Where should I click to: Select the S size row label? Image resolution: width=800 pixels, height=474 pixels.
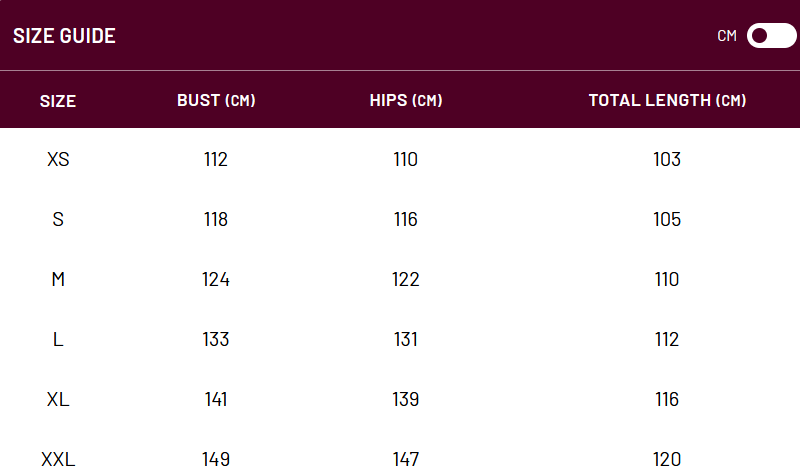pyautogui.click(x=58, y=219)
